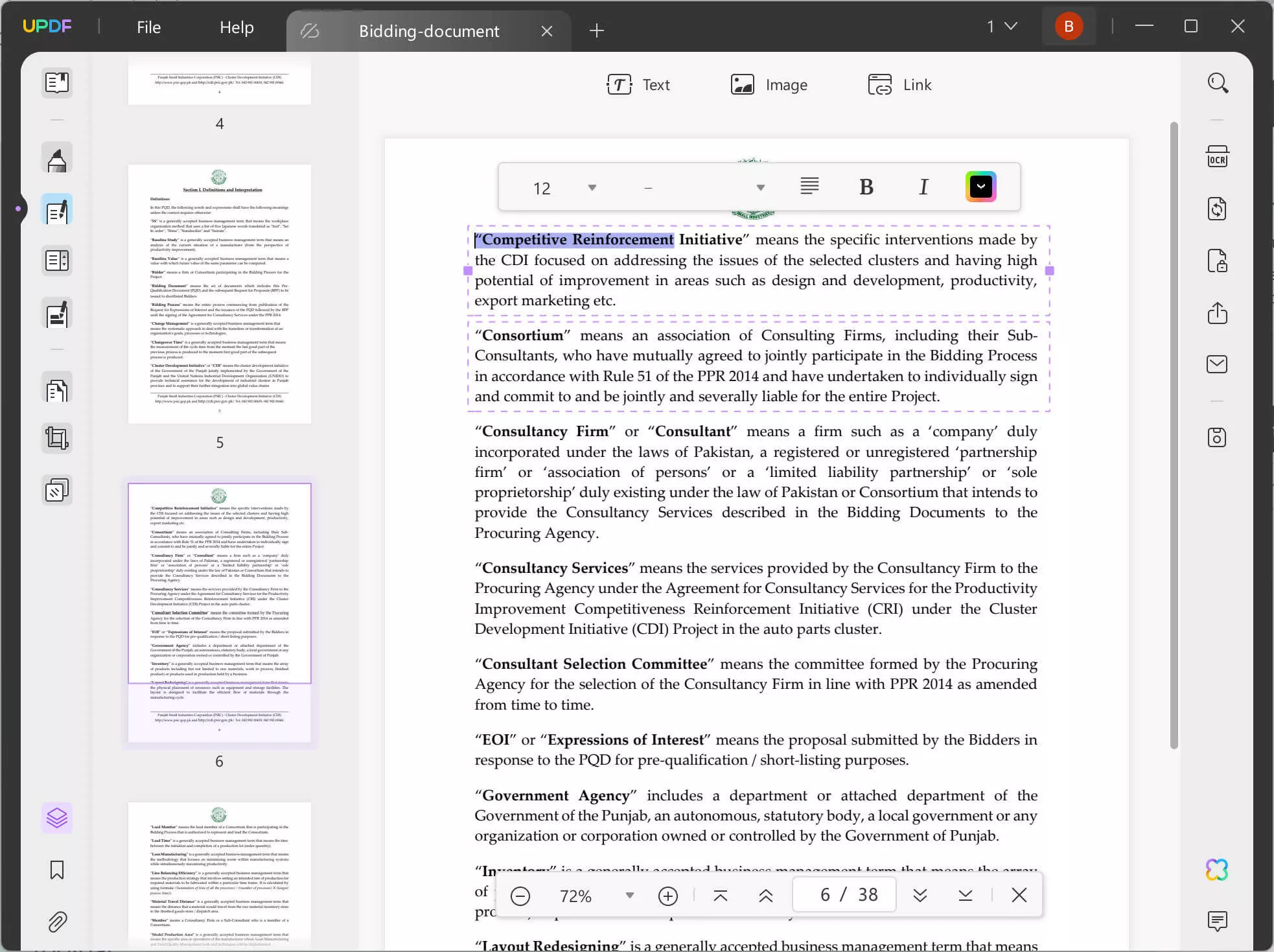Toggle Italic formatting on selected text
1274x952 pixels.
pyautogui.click(x=924, y=187)
